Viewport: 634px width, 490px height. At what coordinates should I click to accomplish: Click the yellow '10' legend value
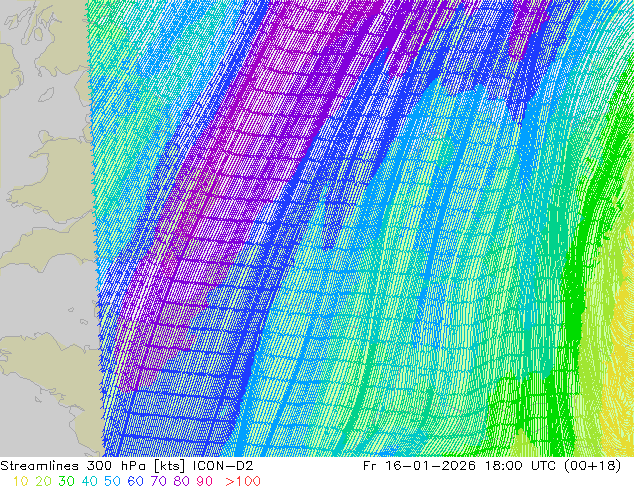click(x=20, y=481)
